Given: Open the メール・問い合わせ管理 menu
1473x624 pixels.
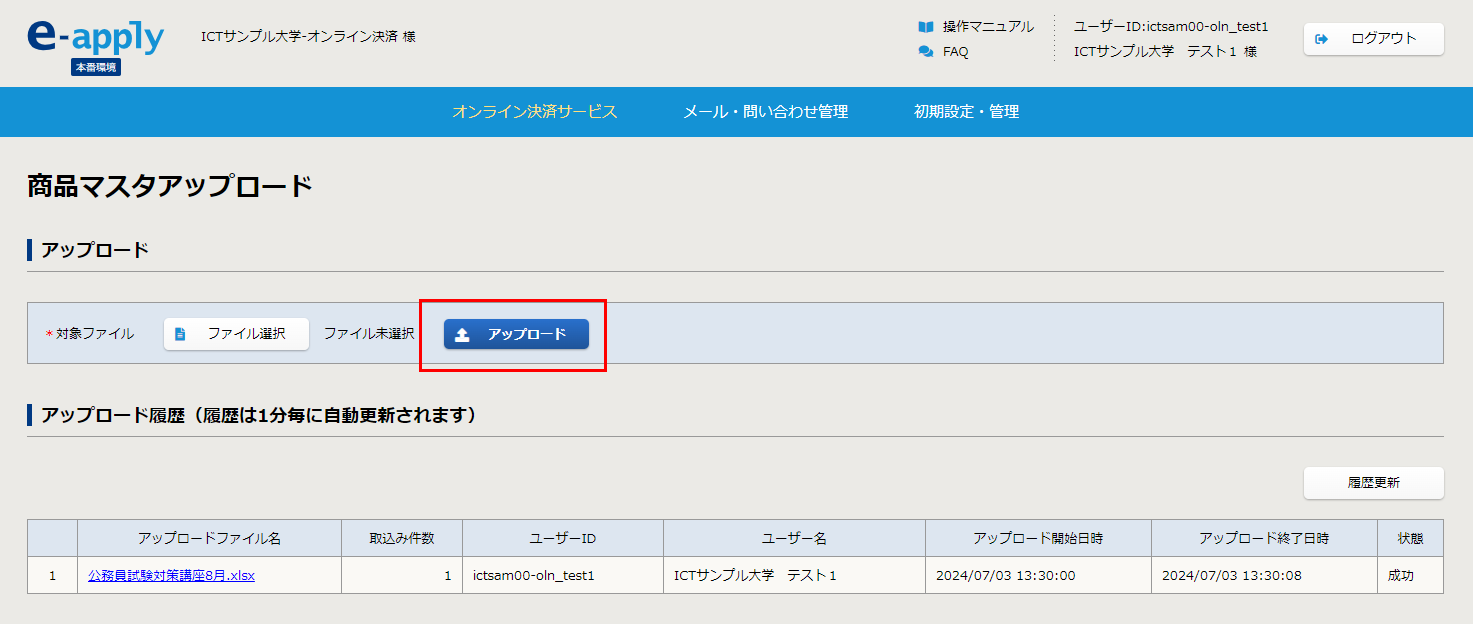Looking at the screenshot, I should [765, 112].
